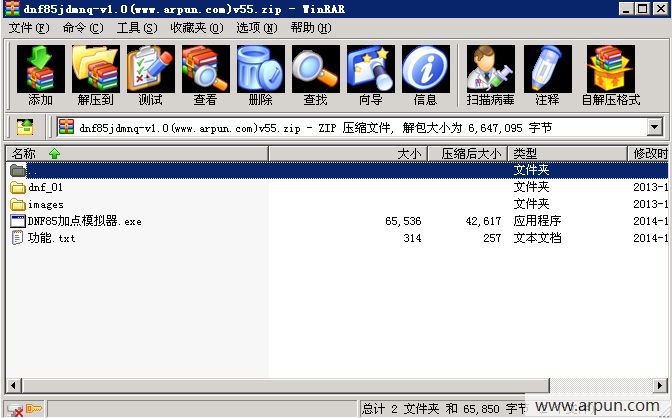This screenshot has height=418, width=672.
Task: Click the 功能.txt document icon
Action: (x=18, y=238)
